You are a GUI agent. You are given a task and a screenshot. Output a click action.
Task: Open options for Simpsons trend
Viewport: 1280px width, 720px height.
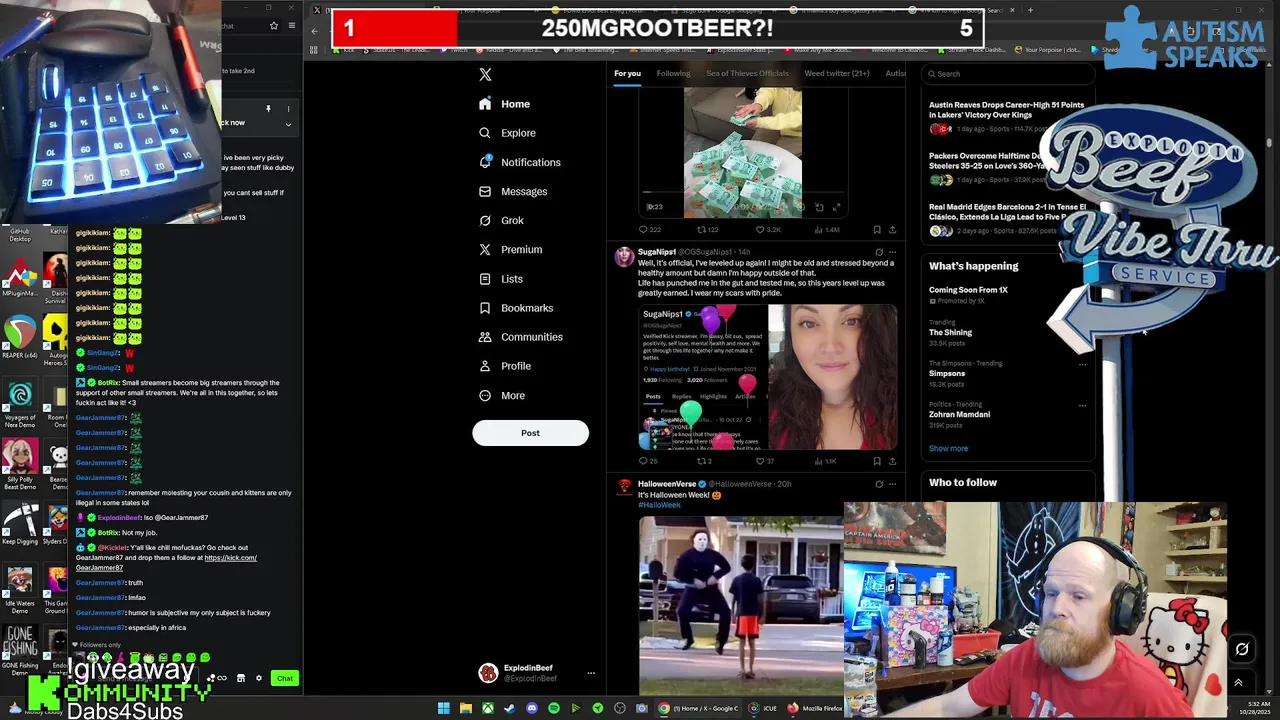(1082, 364)
